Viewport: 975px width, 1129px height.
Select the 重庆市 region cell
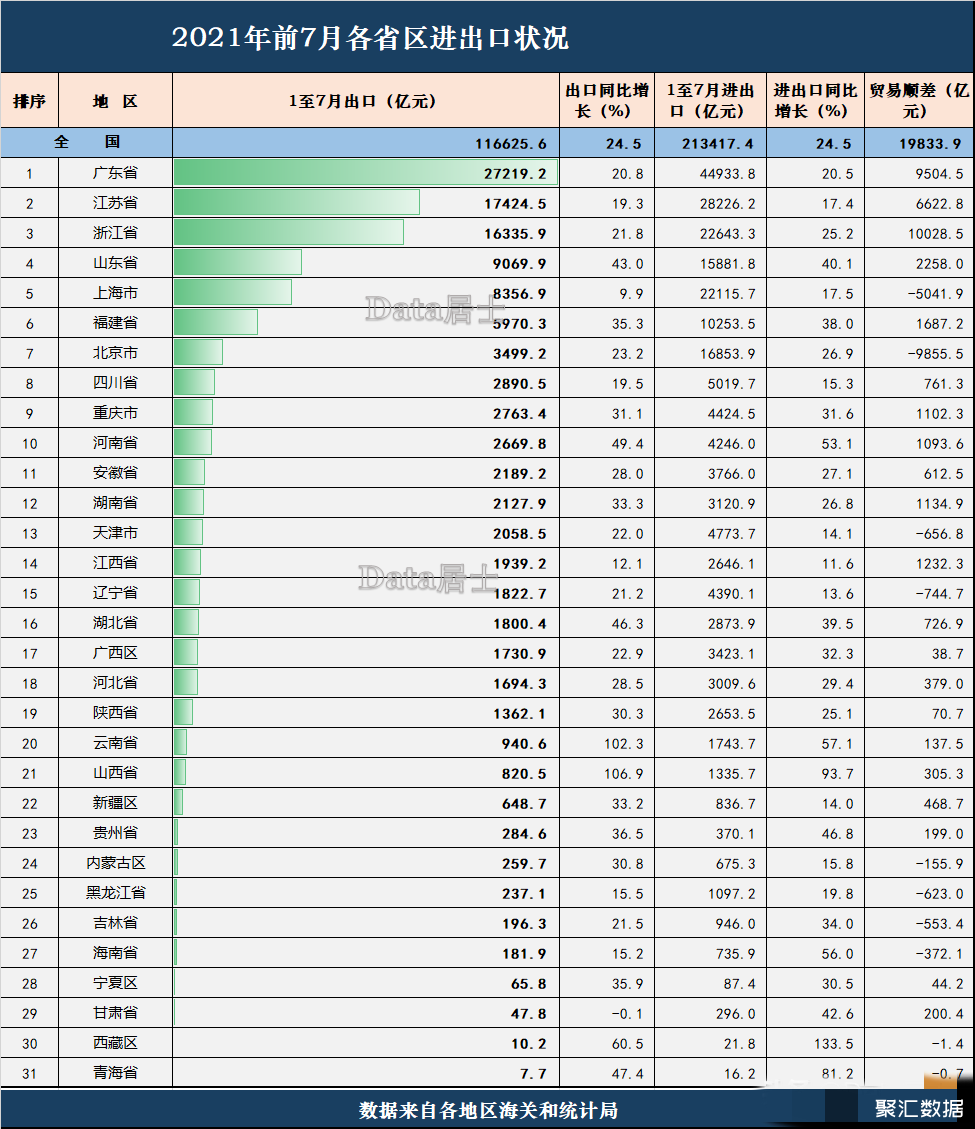point(115,413)
